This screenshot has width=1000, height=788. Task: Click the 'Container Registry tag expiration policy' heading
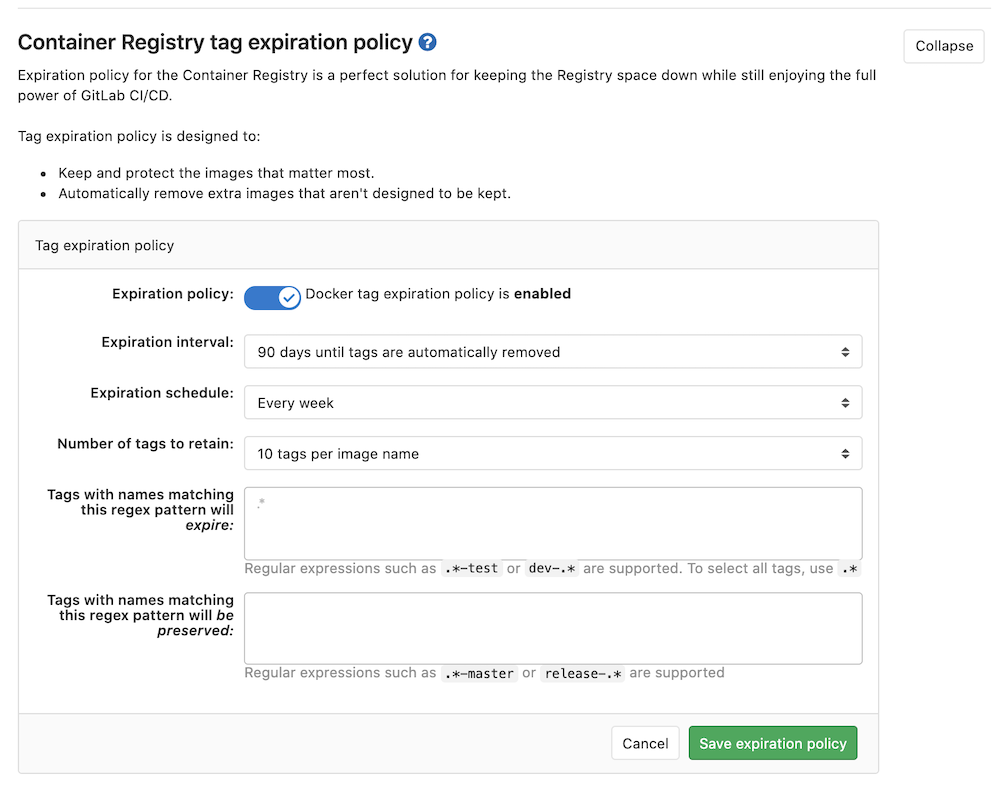click(213, 42)
